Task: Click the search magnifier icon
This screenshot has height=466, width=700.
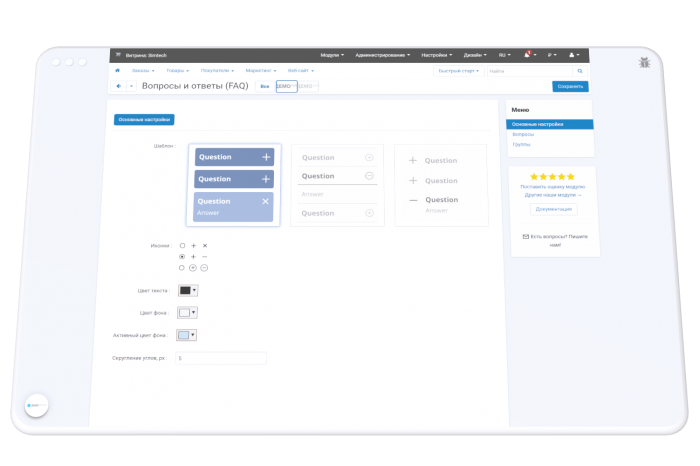Action: 580,71
